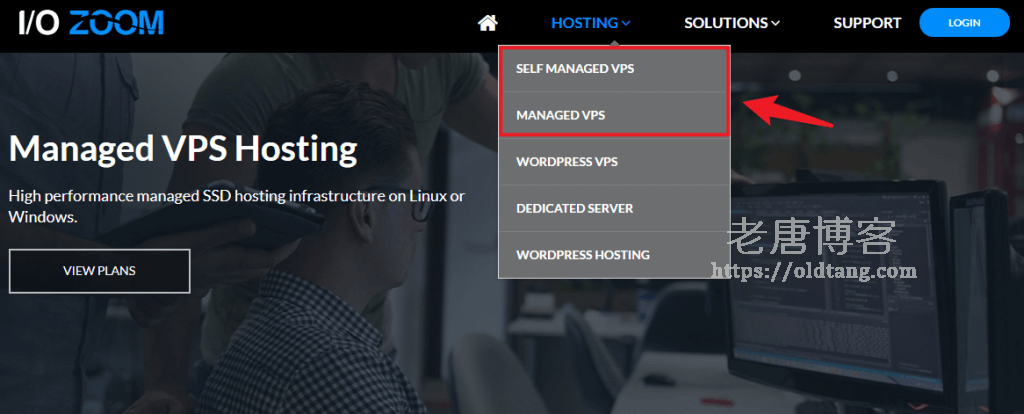Select Self Managed VPS from menu
The image size is (1024, 414).
pyautogui.click(x=575, y=69)
